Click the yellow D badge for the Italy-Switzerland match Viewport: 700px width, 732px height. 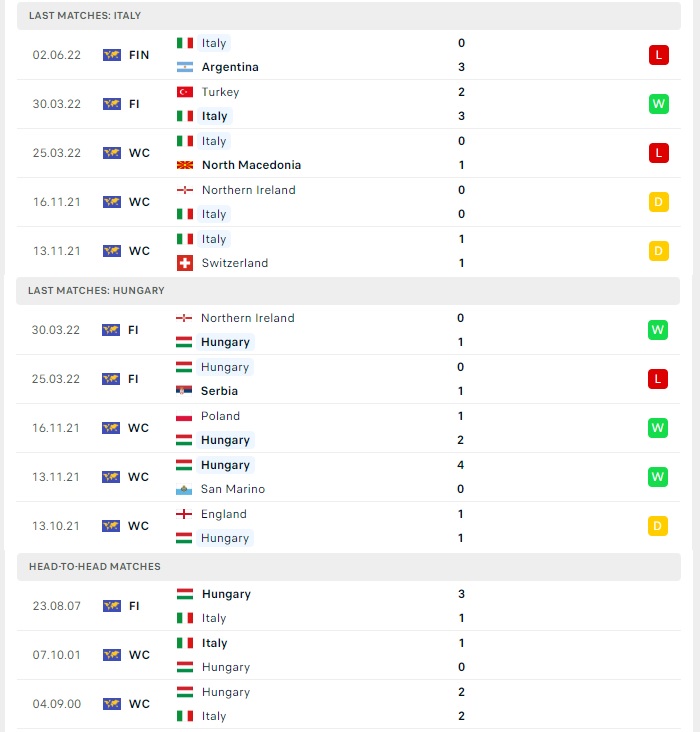[x=658, y=251]
